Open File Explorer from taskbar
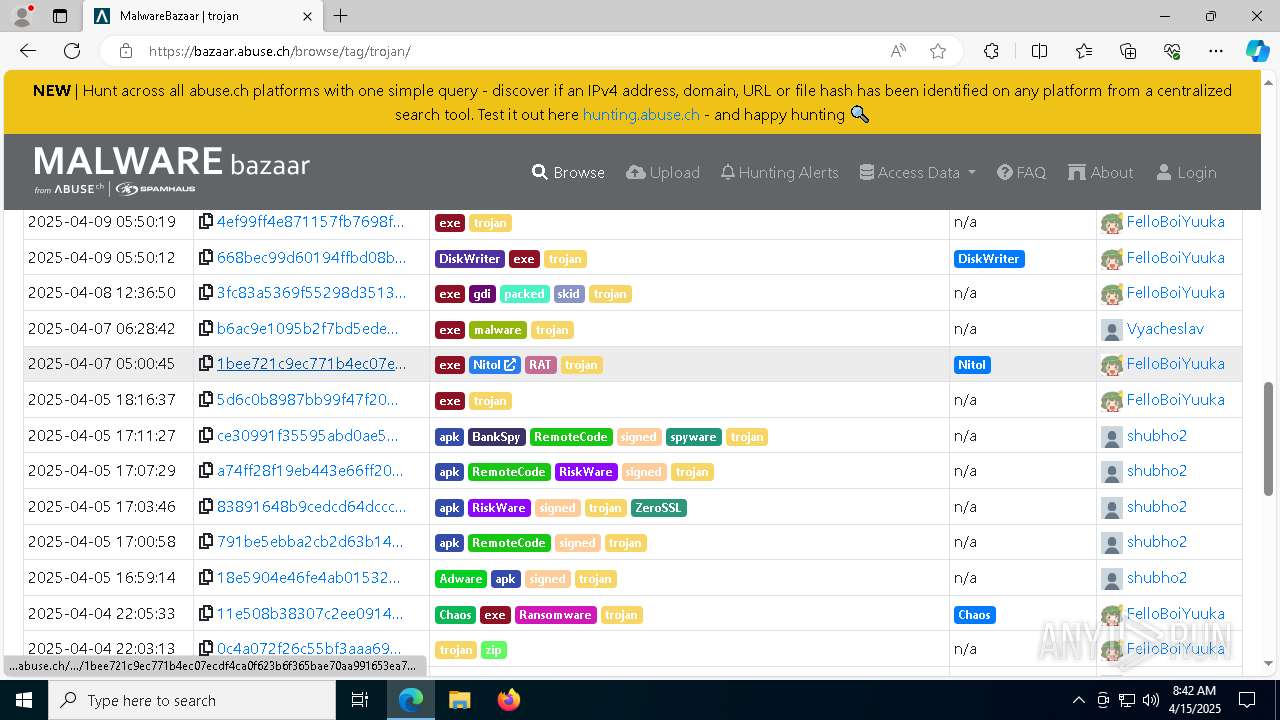The image size is (1280, 720). point(459,700)
